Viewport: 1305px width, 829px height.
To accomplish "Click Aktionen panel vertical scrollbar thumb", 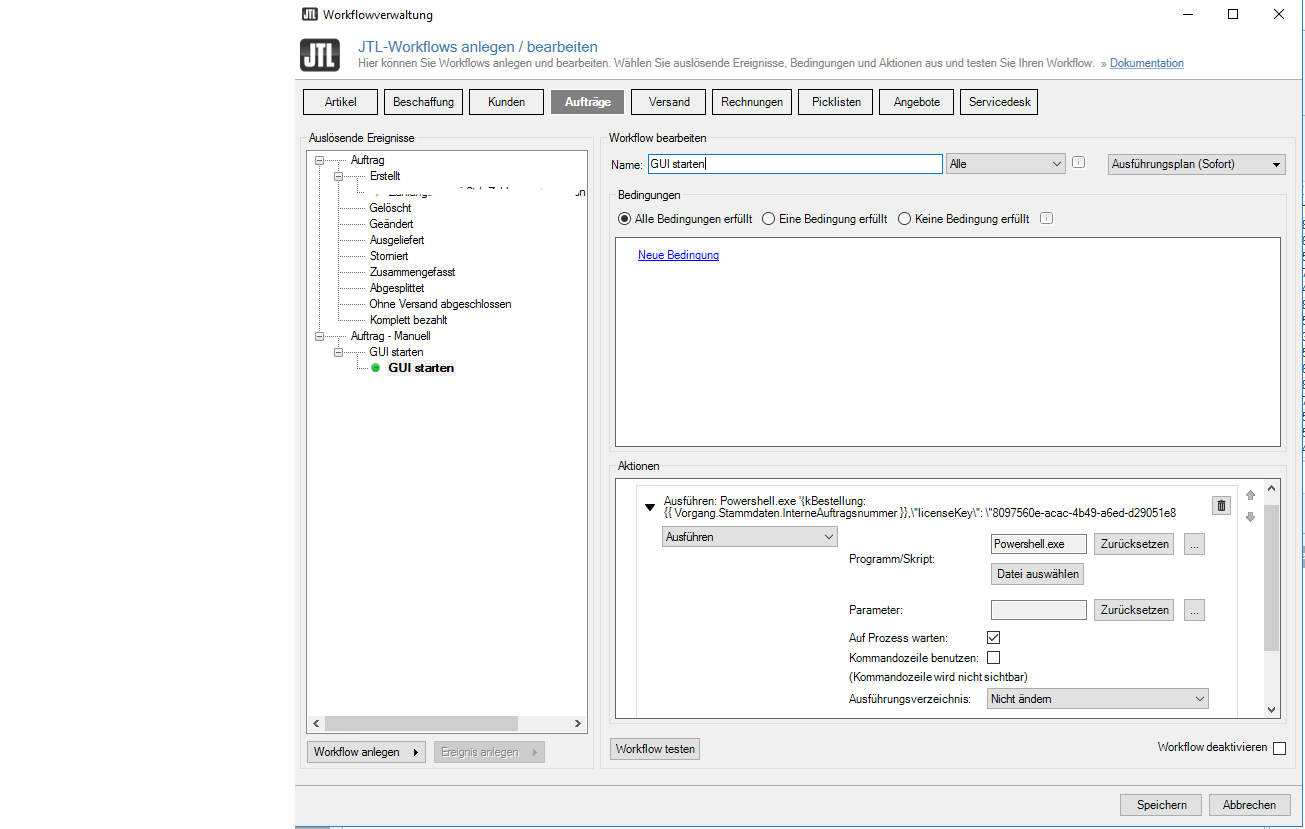I will (x=1271, y=578).
